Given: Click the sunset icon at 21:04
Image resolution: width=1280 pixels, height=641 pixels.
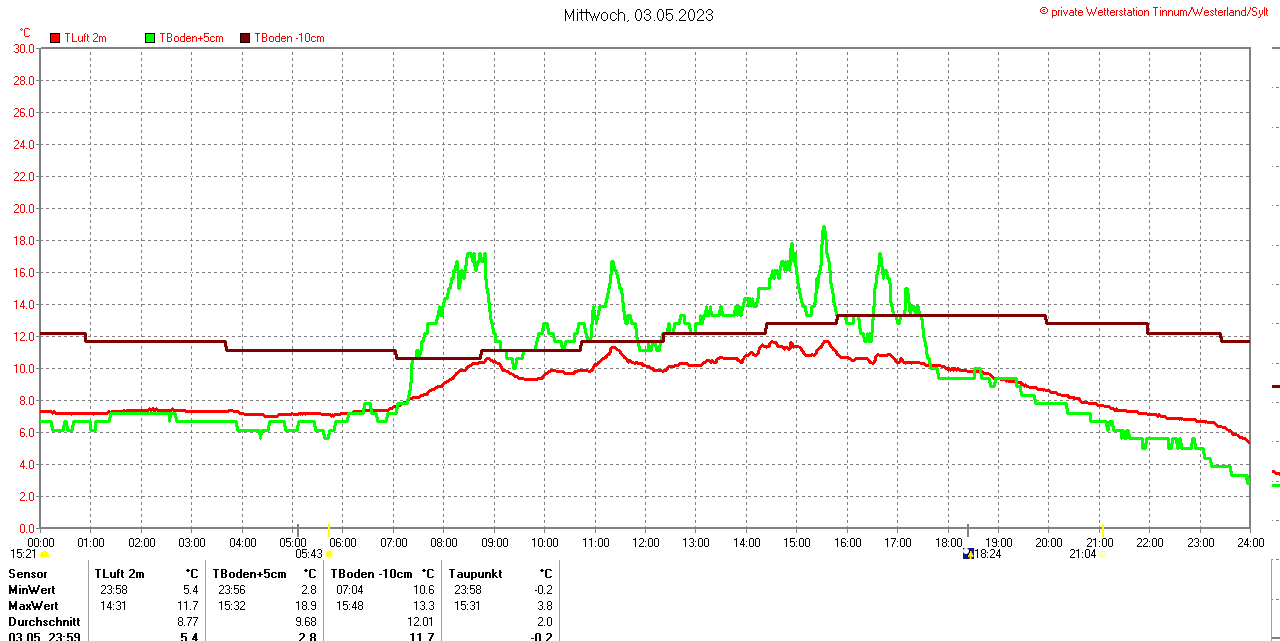Looking at the screenshot, I should tap(1102, 554).
